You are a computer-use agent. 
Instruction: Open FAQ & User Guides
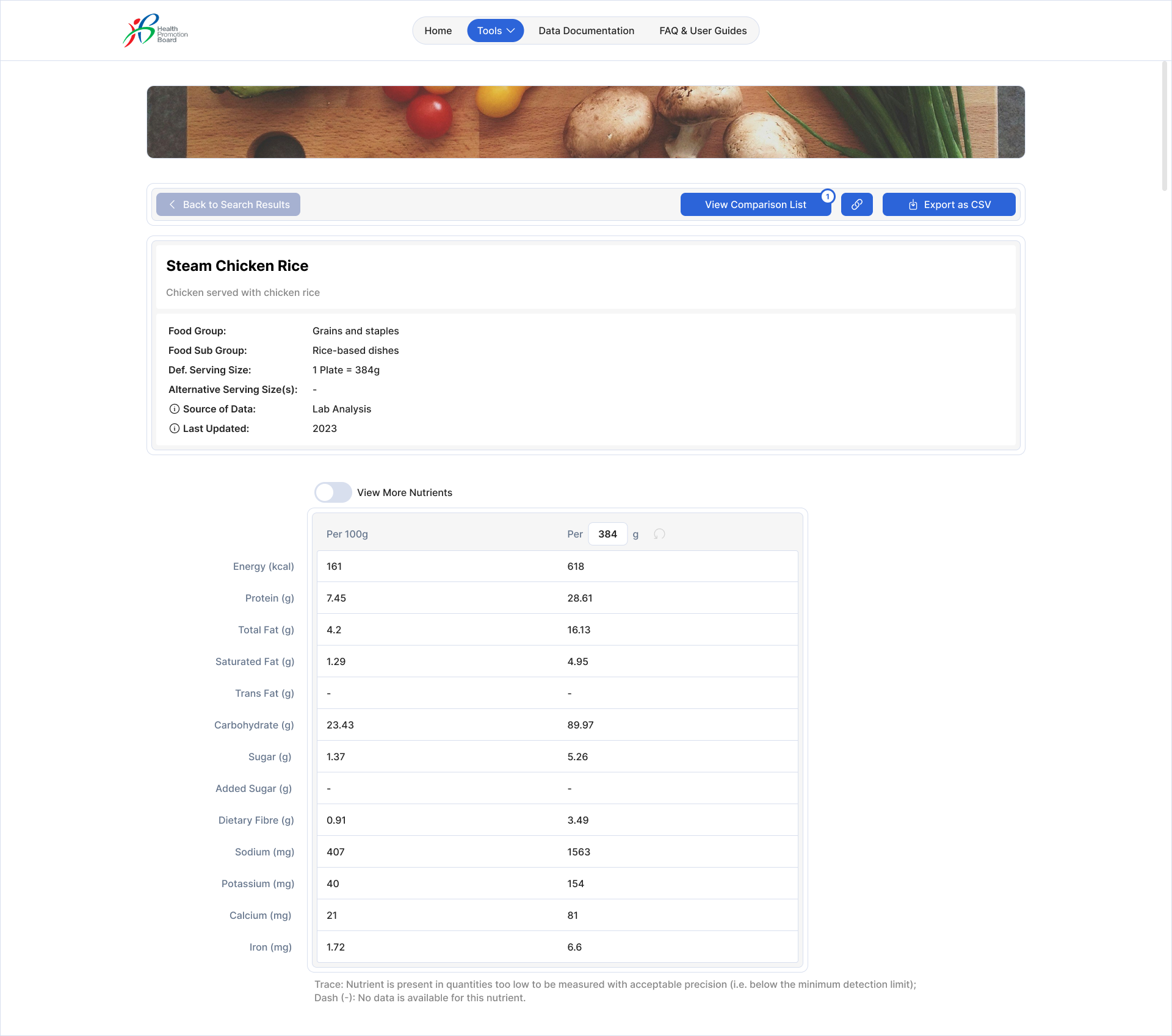[703, 31]
